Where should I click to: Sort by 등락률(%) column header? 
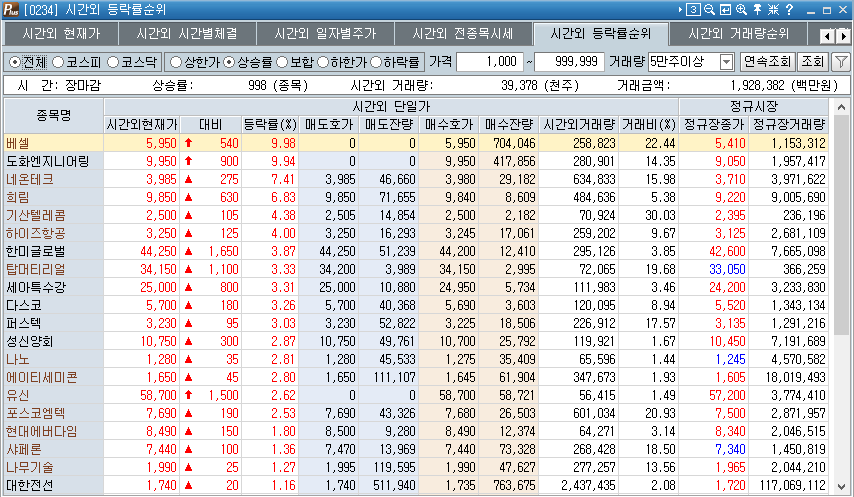[270, 125]
